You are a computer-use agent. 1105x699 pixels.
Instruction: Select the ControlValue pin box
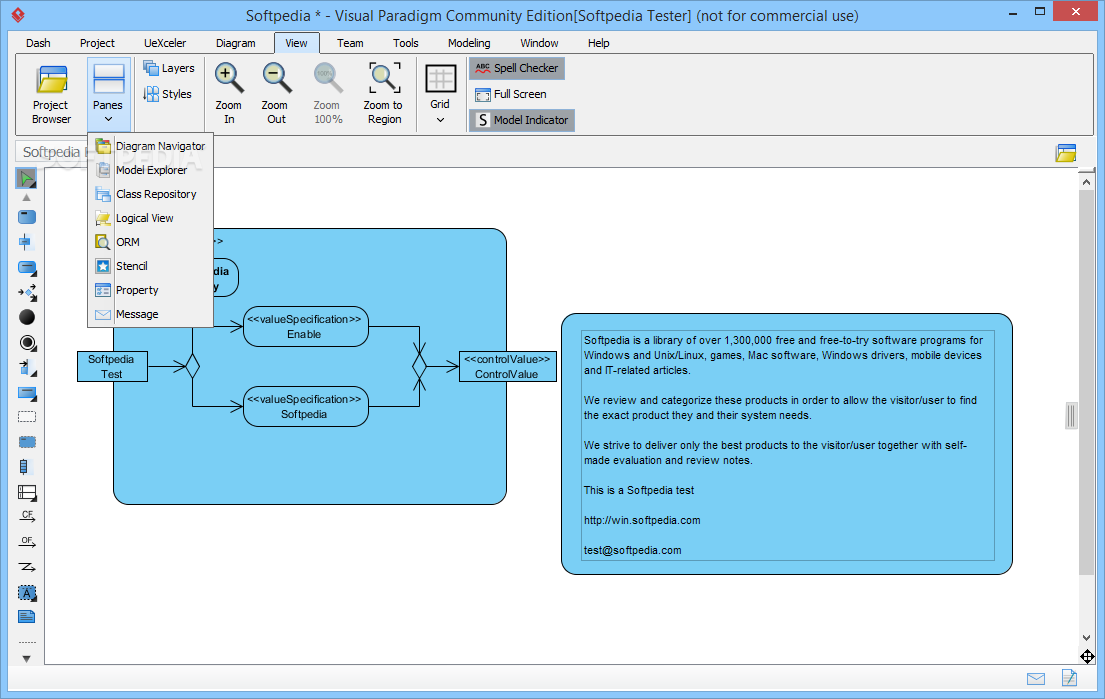coord(507,366)
